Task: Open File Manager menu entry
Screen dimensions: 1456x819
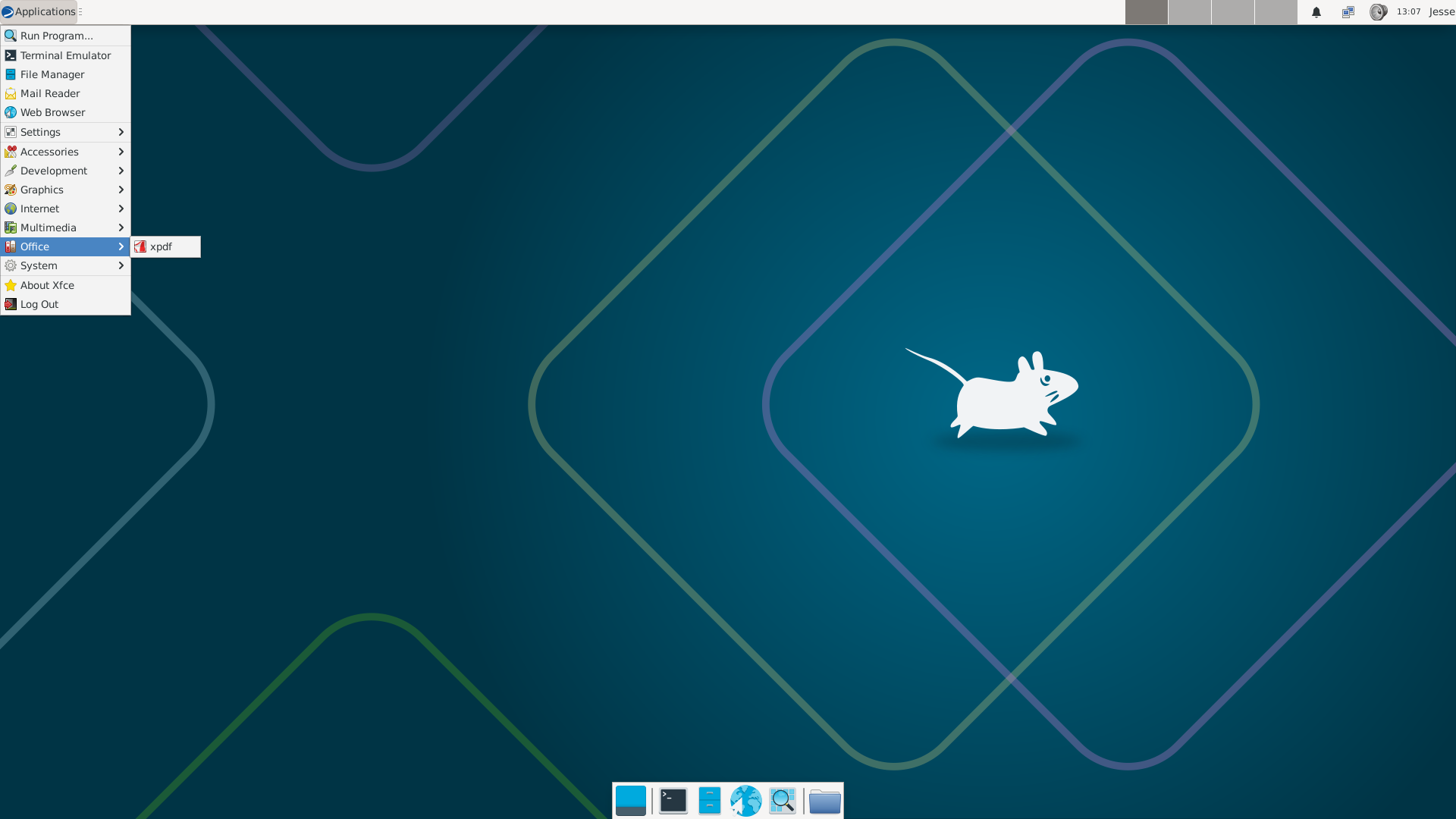Action: 65,74
